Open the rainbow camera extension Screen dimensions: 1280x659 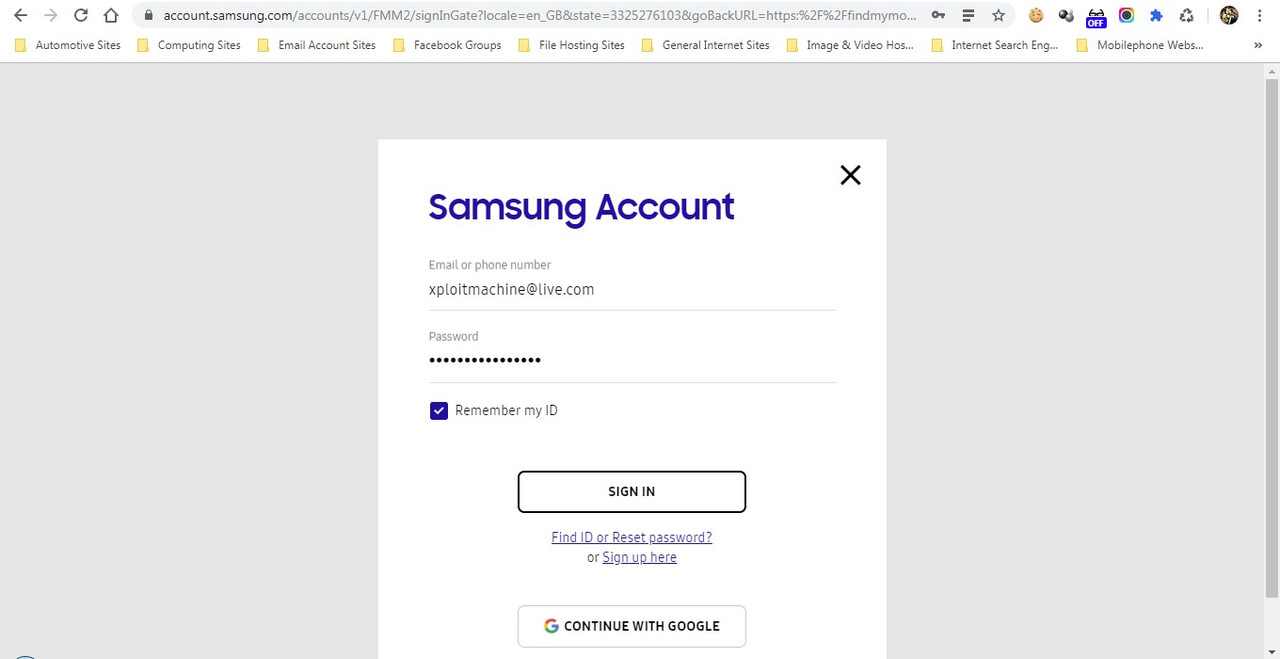point(1126,16)
